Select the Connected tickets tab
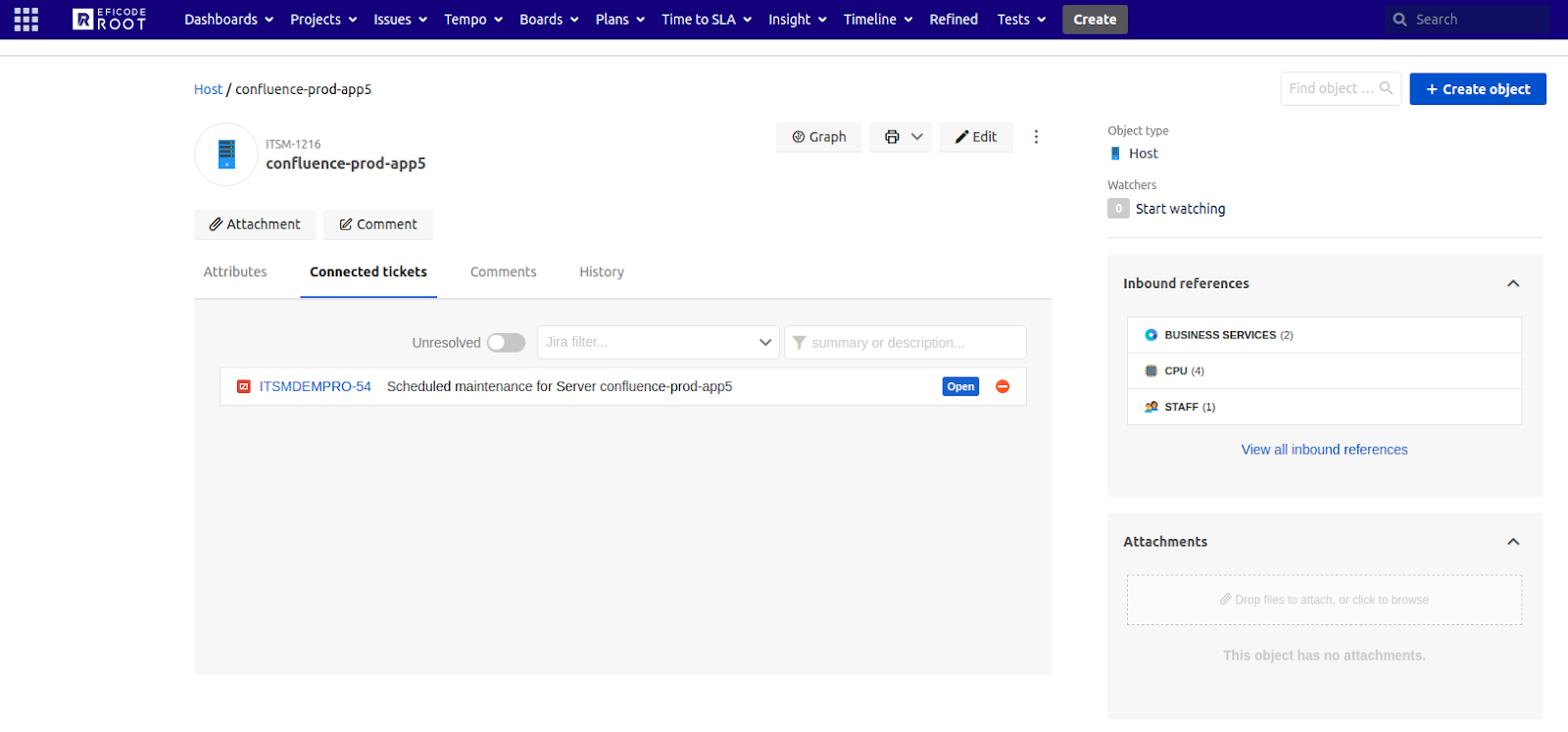 pos(368,272)
